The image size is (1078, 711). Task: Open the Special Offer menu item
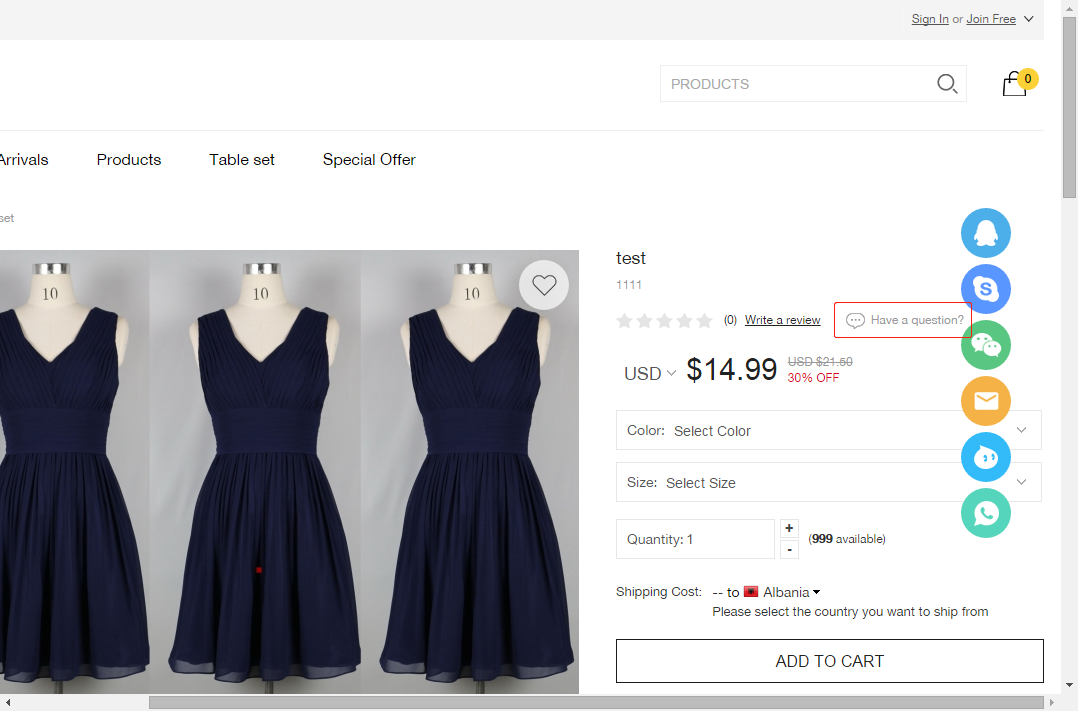tap(369, 160)
